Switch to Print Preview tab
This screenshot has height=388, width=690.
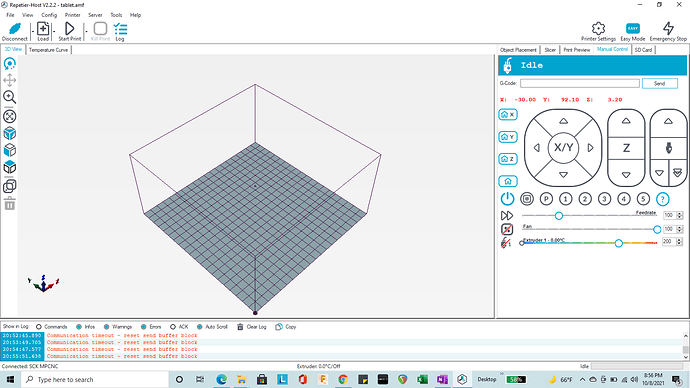click(x=576, y=50)
